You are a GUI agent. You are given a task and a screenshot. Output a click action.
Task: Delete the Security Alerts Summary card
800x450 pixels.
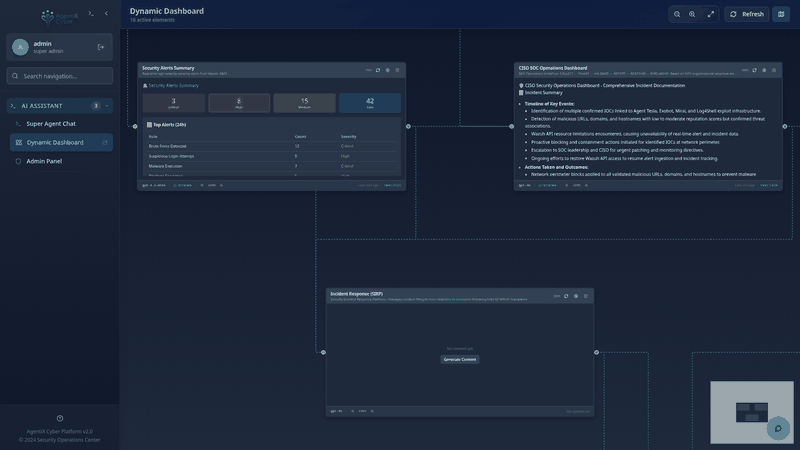[397, 70]
